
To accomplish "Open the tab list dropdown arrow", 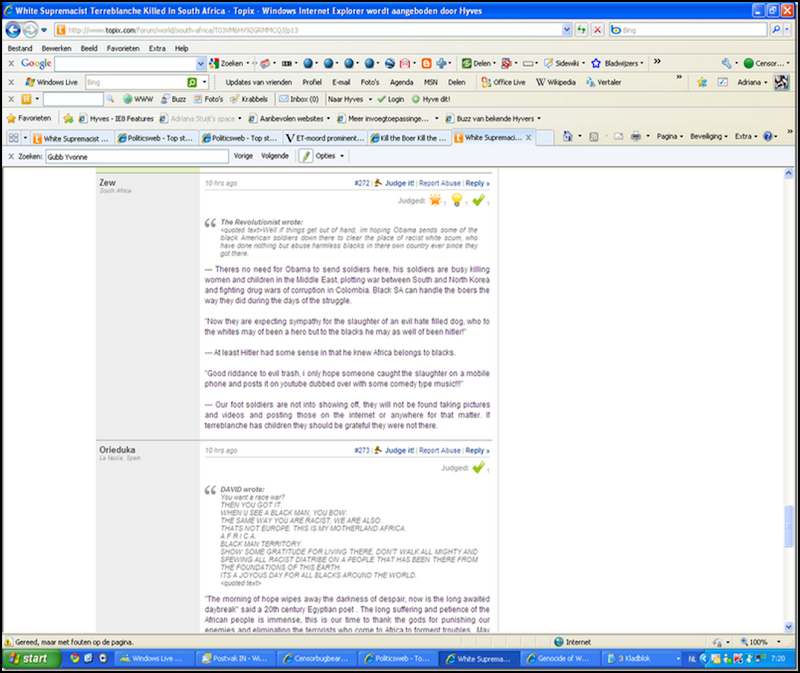I will (25, 138).
